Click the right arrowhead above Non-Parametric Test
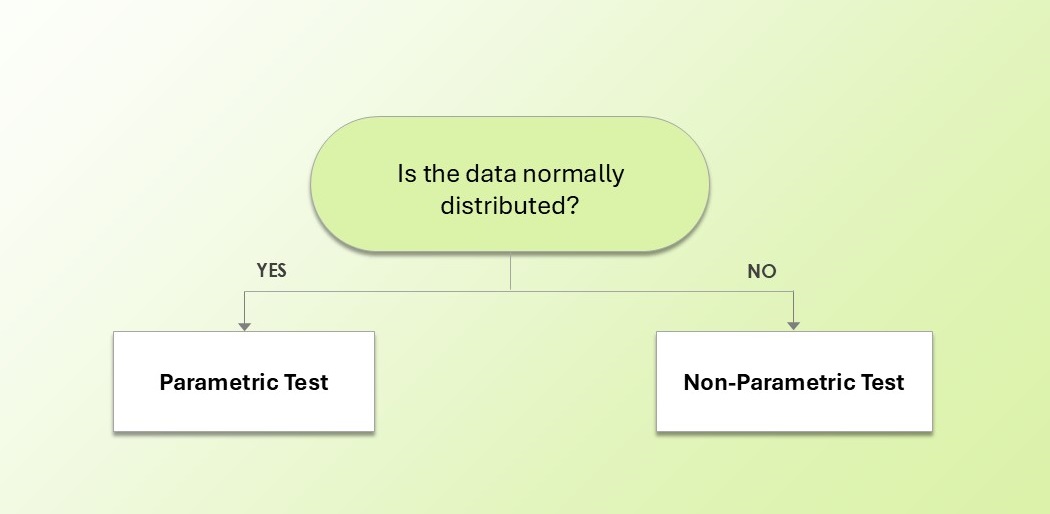 (x=794, y=325)
